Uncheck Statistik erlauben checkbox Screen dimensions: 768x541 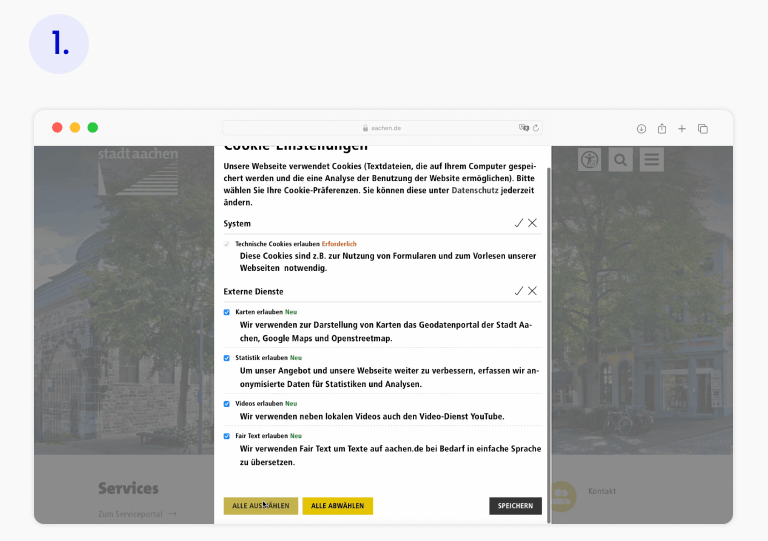tap(227, 358)
